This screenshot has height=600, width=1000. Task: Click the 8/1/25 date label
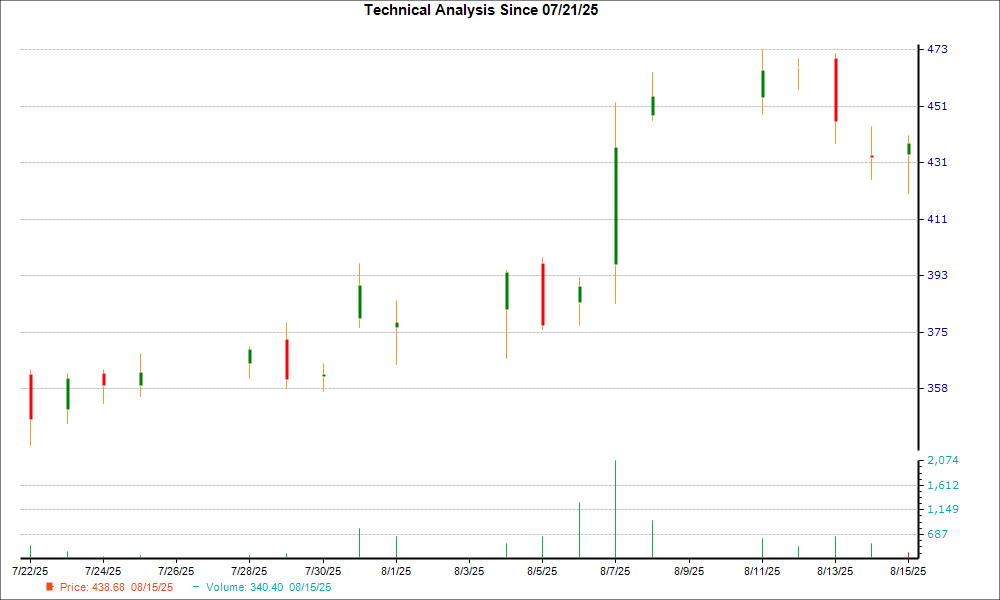point(396,571)
